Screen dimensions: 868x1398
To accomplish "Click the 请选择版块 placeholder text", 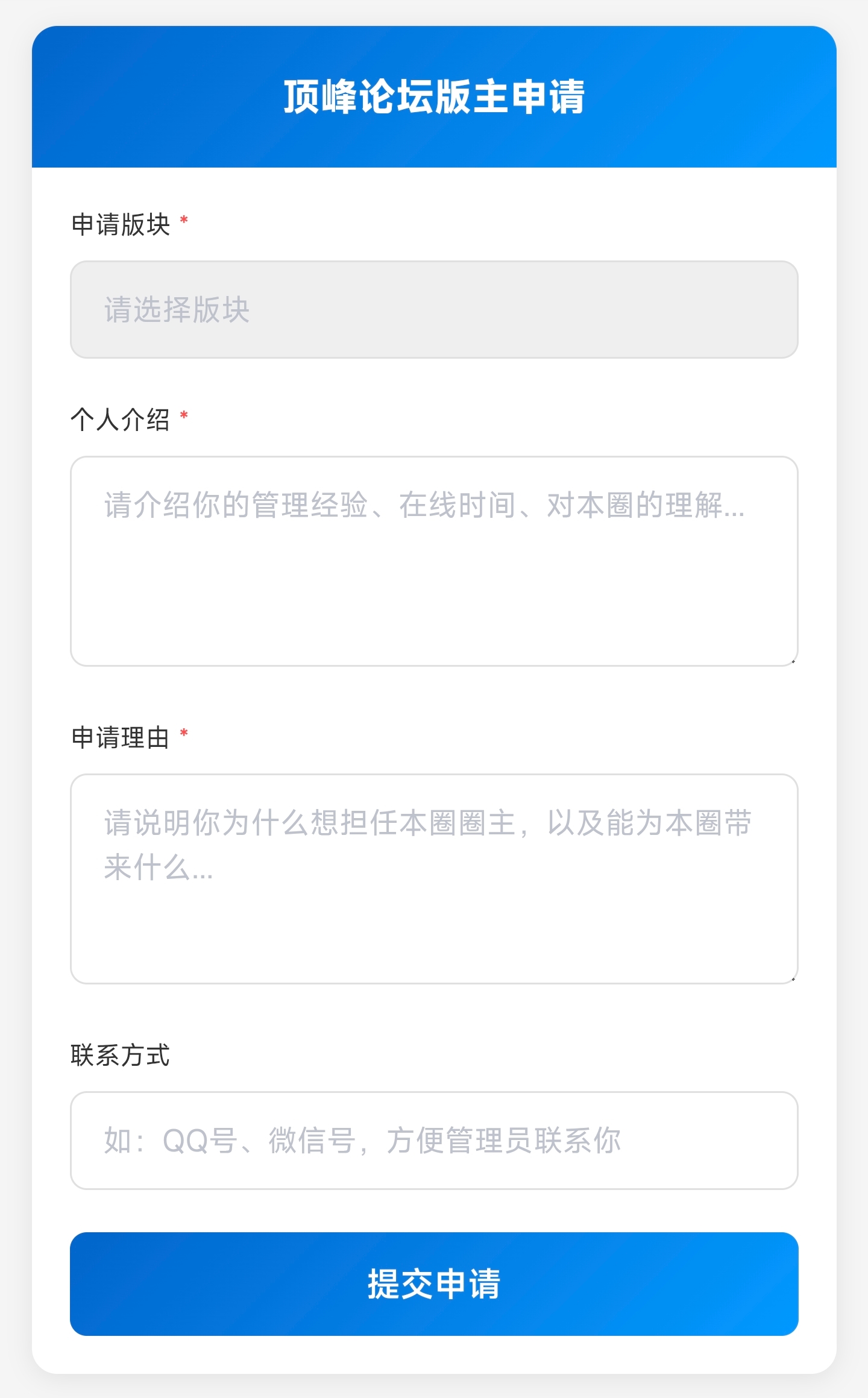I will tap(177, 310).
